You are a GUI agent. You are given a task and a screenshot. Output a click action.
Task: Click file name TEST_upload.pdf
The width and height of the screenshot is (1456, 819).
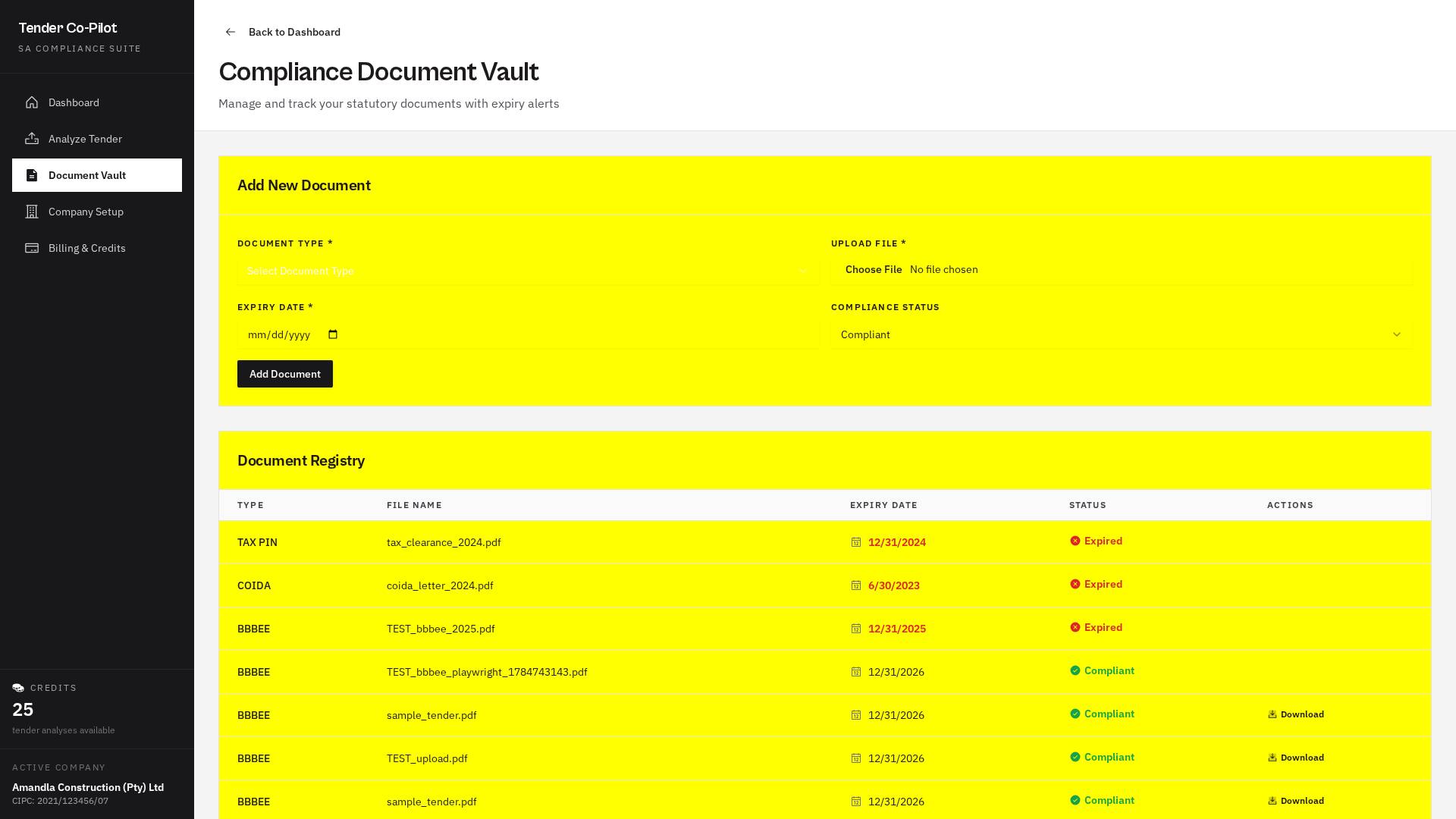pos(427,758)
